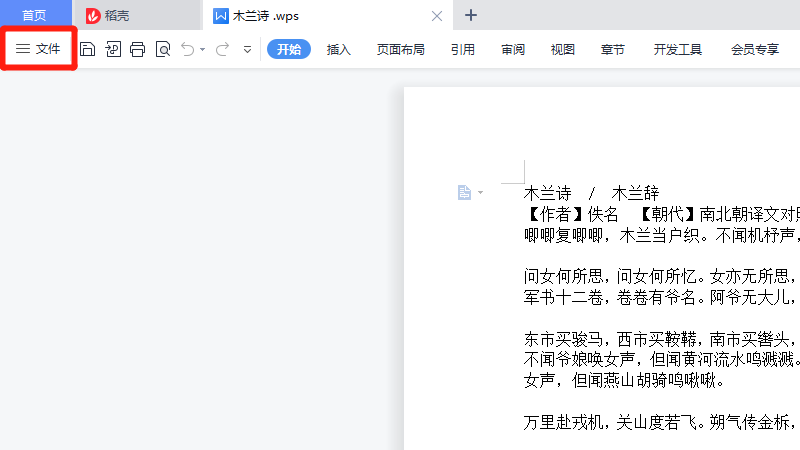The height and width of the screenshot is (450, 800).
Task: Select the 开始 (Home) ribbon tab
Action: coord(289,49)
